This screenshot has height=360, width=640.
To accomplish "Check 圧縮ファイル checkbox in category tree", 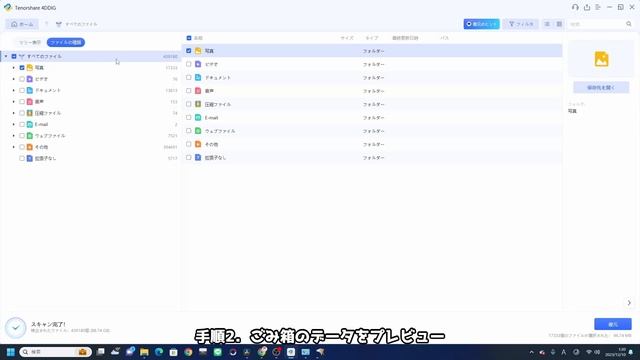I will [22, 113].
